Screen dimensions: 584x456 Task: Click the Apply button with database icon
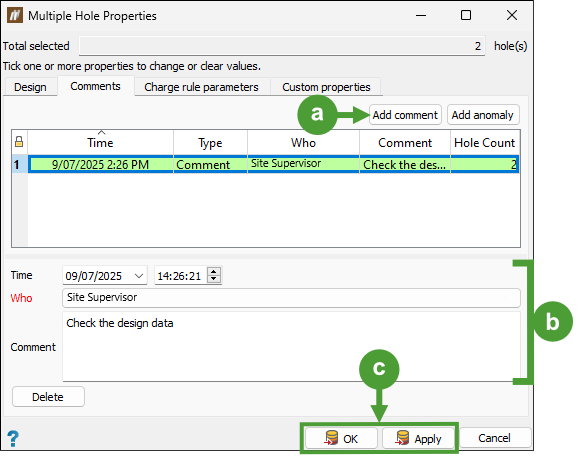[418, 438]
